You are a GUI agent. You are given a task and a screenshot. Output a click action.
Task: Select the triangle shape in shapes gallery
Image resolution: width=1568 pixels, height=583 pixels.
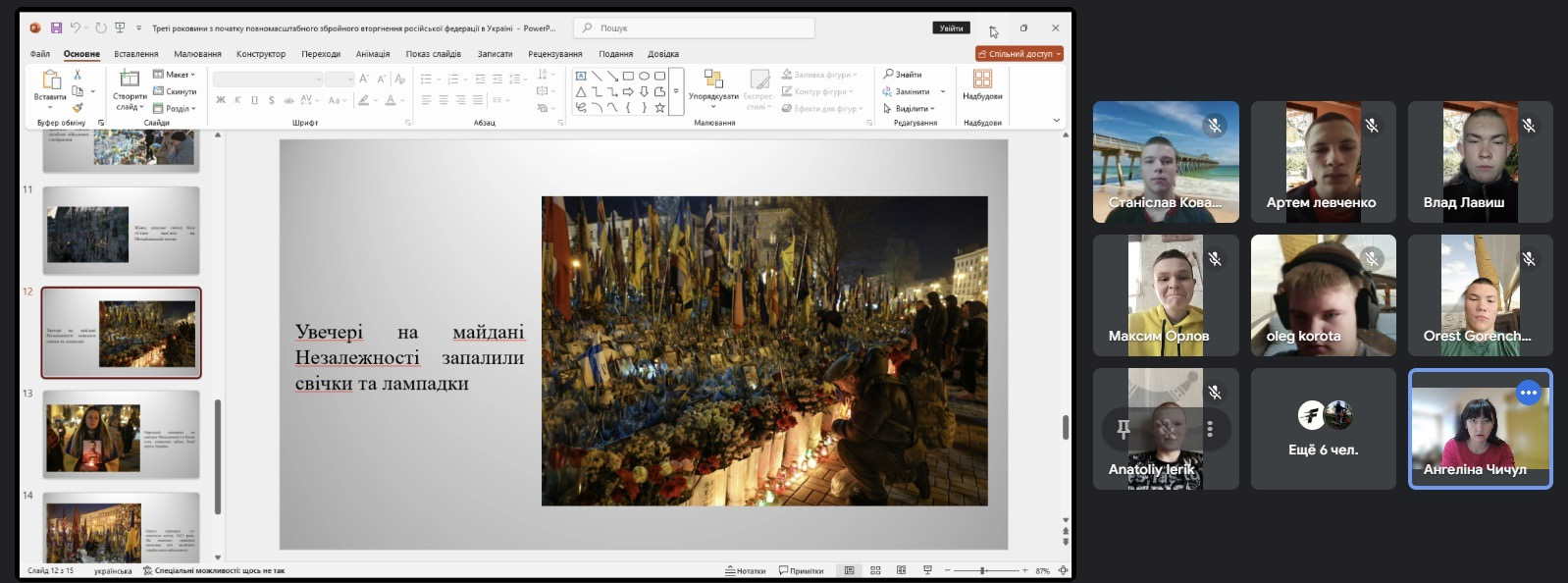tap(581, 91)
